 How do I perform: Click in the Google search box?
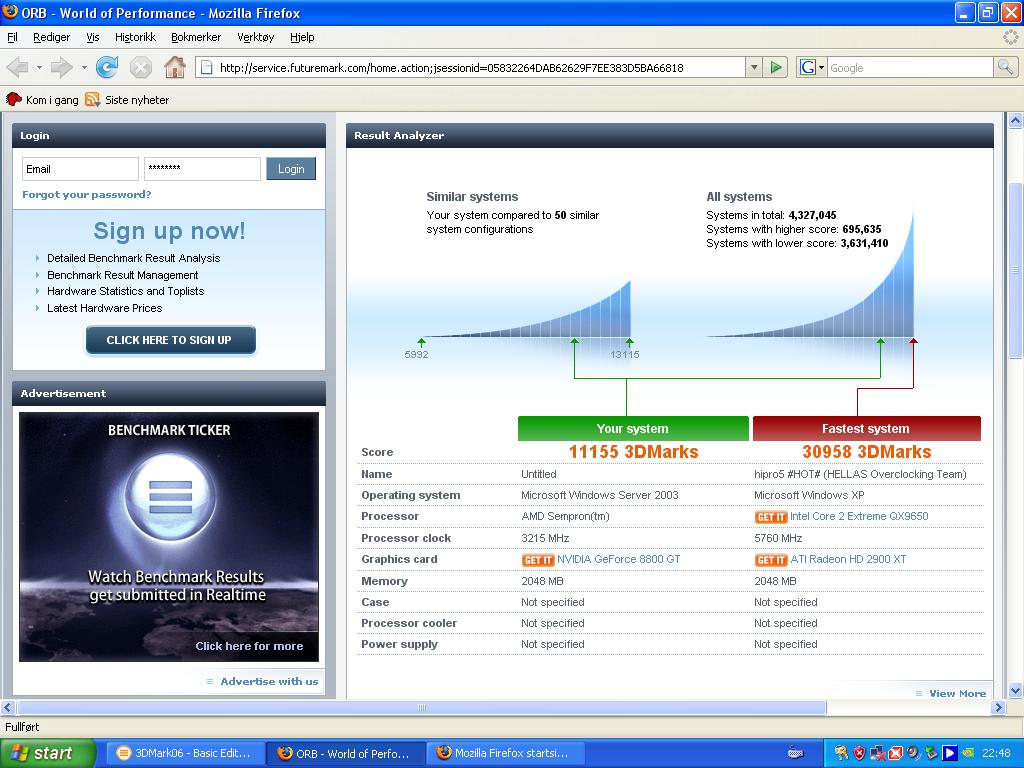(910, 67)
